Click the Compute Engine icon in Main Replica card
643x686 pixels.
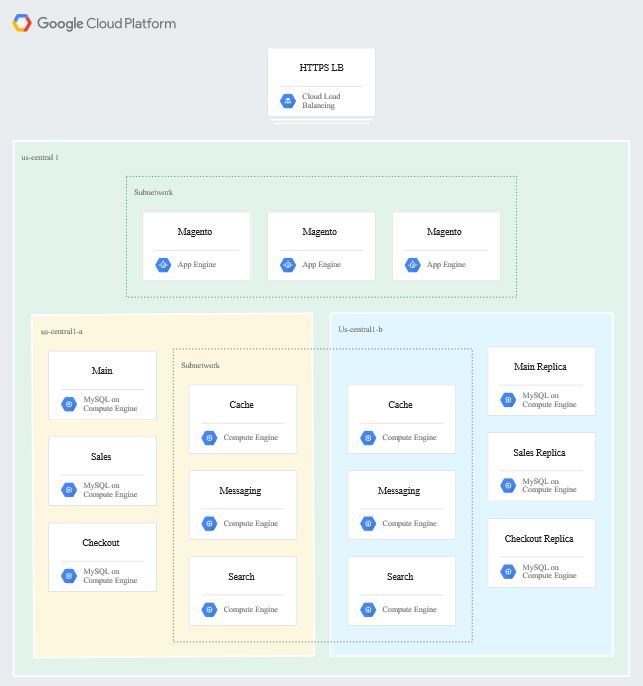tap(508, 399)
